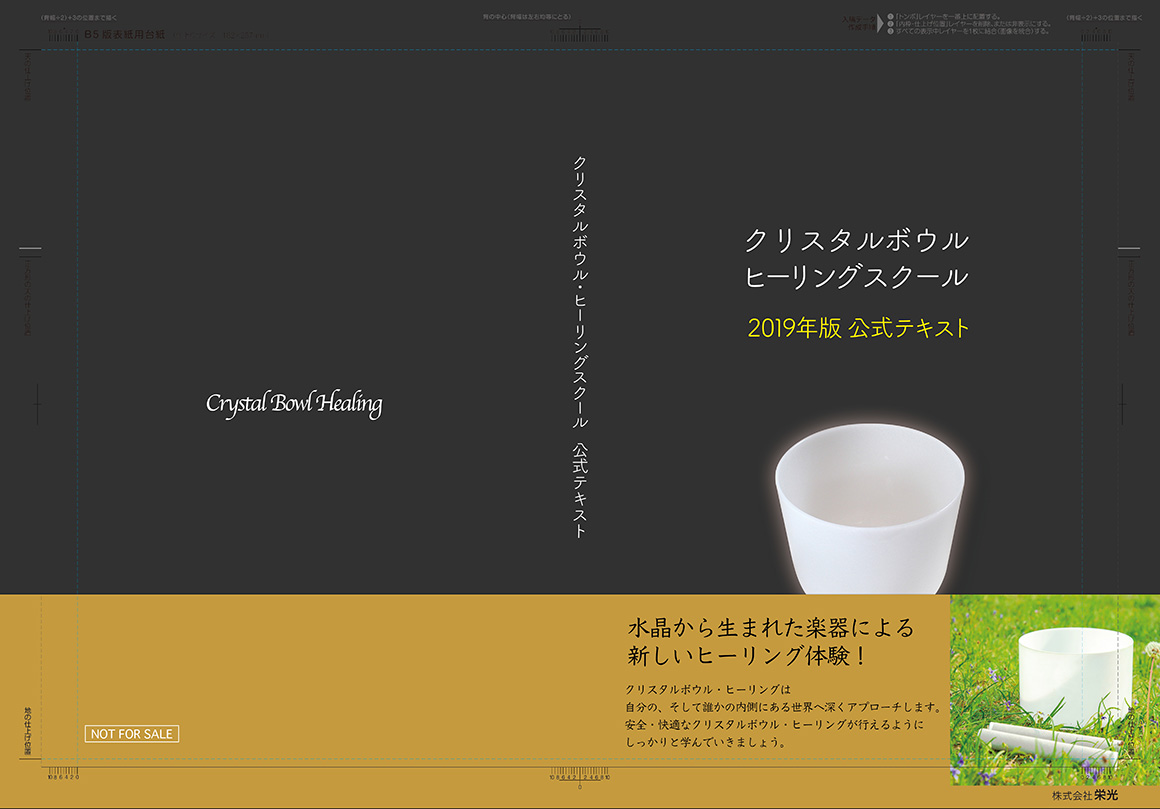
Task: Select the obi description paragraph text
Action: pos(775,716)
